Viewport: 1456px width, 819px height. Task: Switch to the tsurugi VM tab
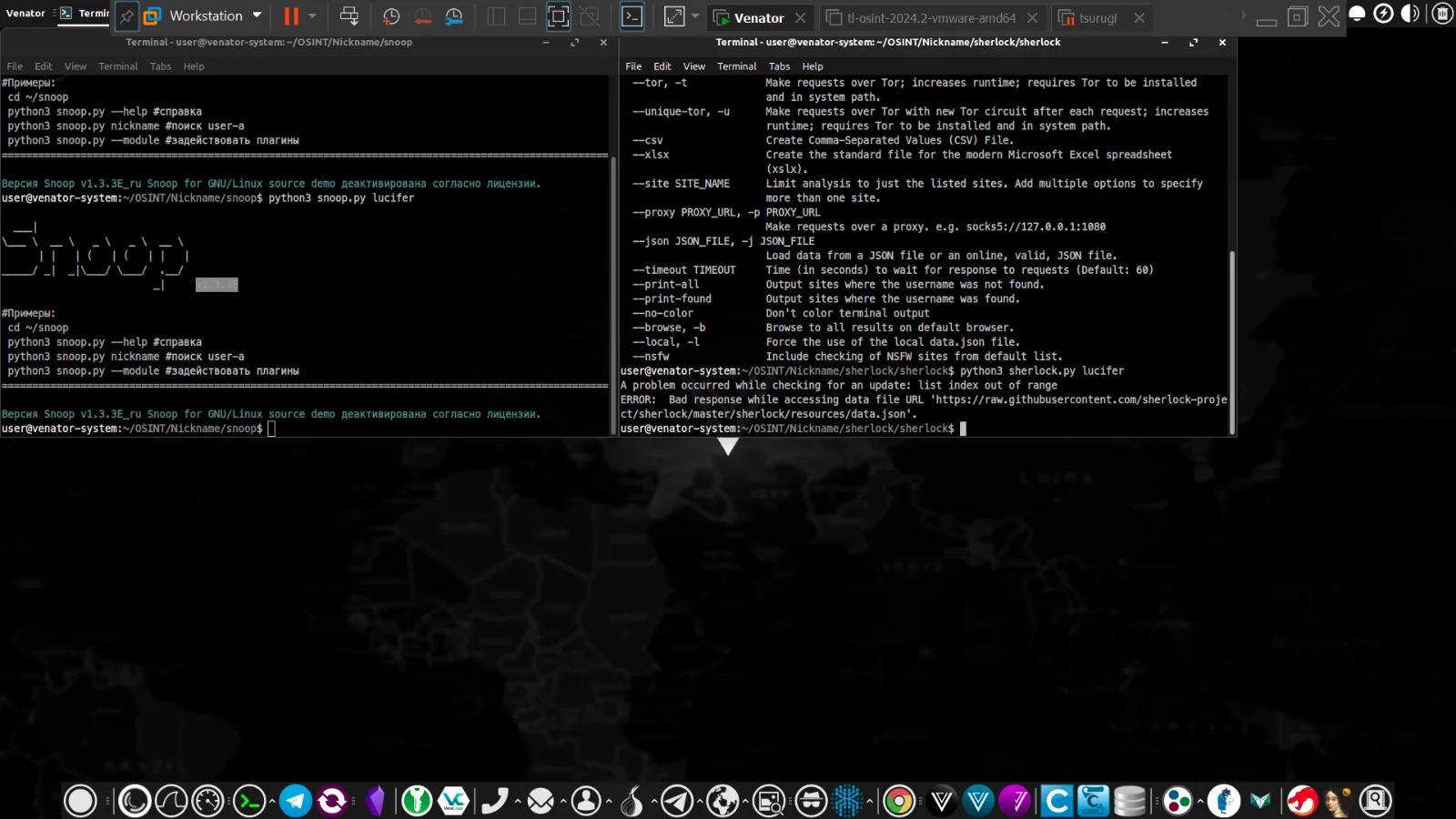(1097, 17)
